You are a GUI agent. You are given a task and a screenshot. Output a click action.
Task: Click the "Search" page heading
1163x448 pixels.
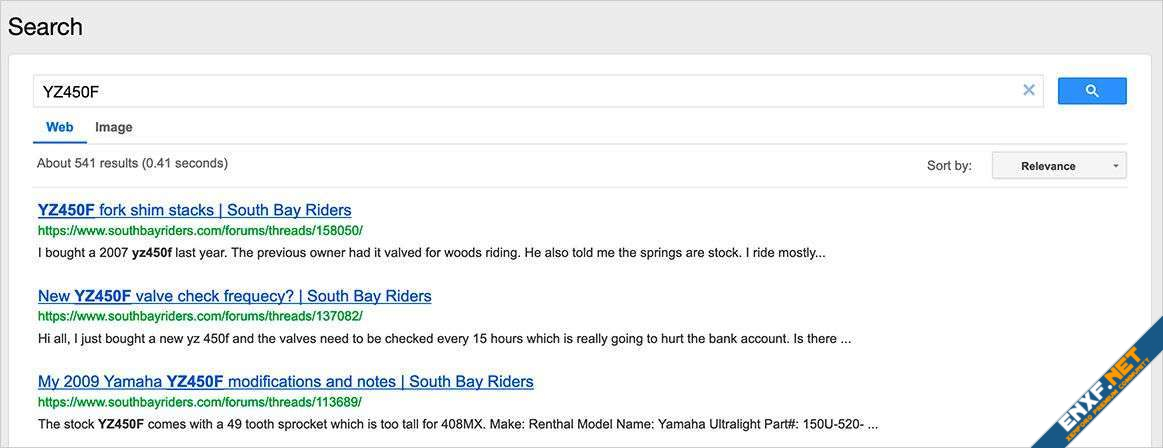tap(45, 27)
